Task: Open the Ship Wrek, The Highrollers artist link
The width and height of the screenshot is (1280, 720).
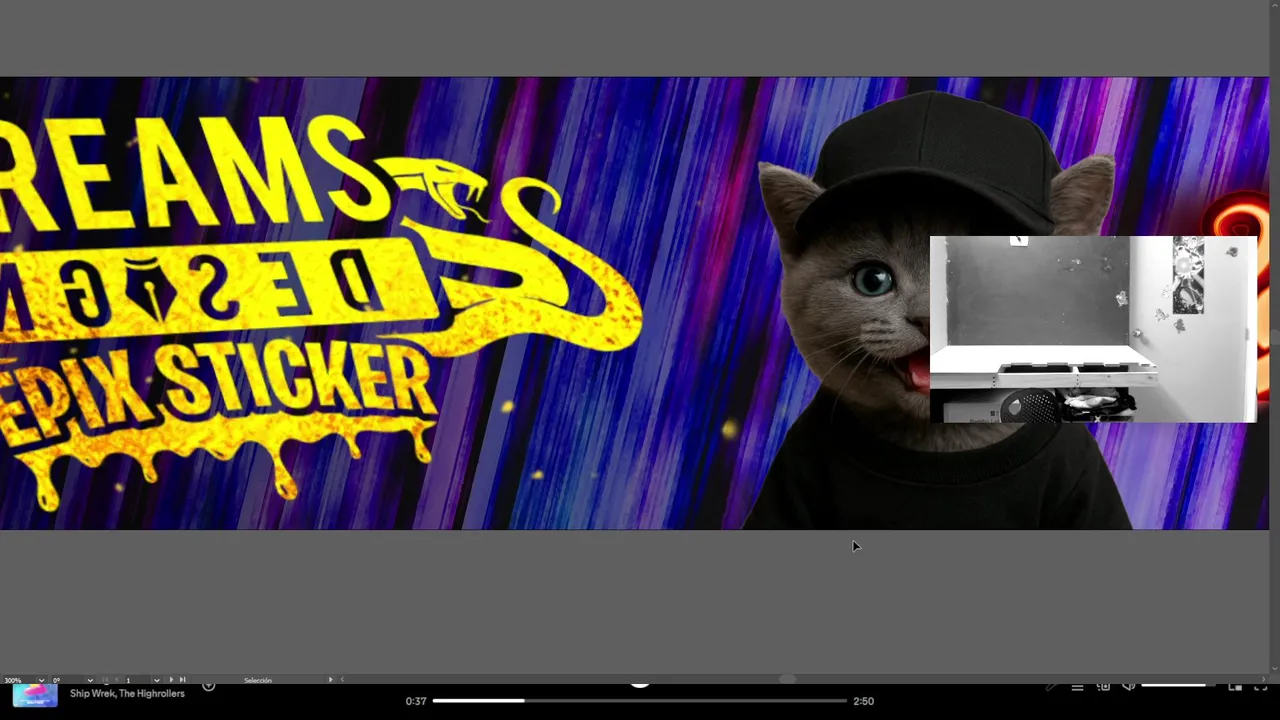Action: coord(127,693)
